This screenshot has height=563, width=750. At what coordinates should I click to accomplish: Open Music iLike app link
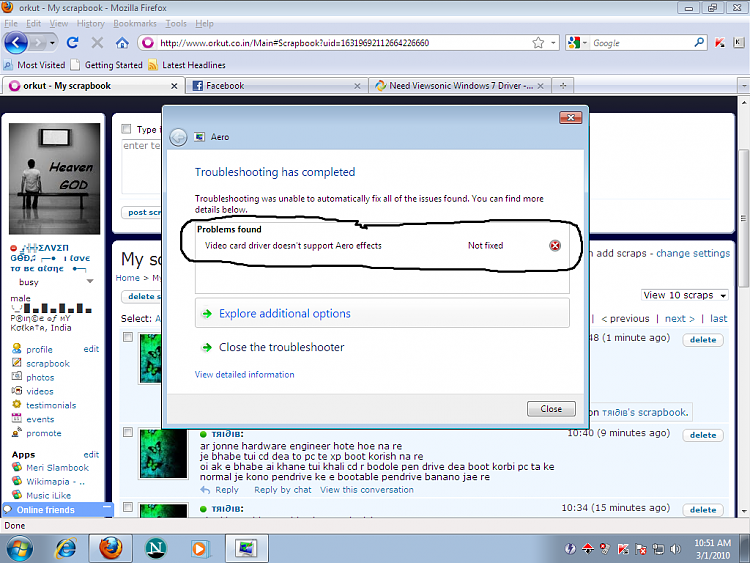coord(48,496)
